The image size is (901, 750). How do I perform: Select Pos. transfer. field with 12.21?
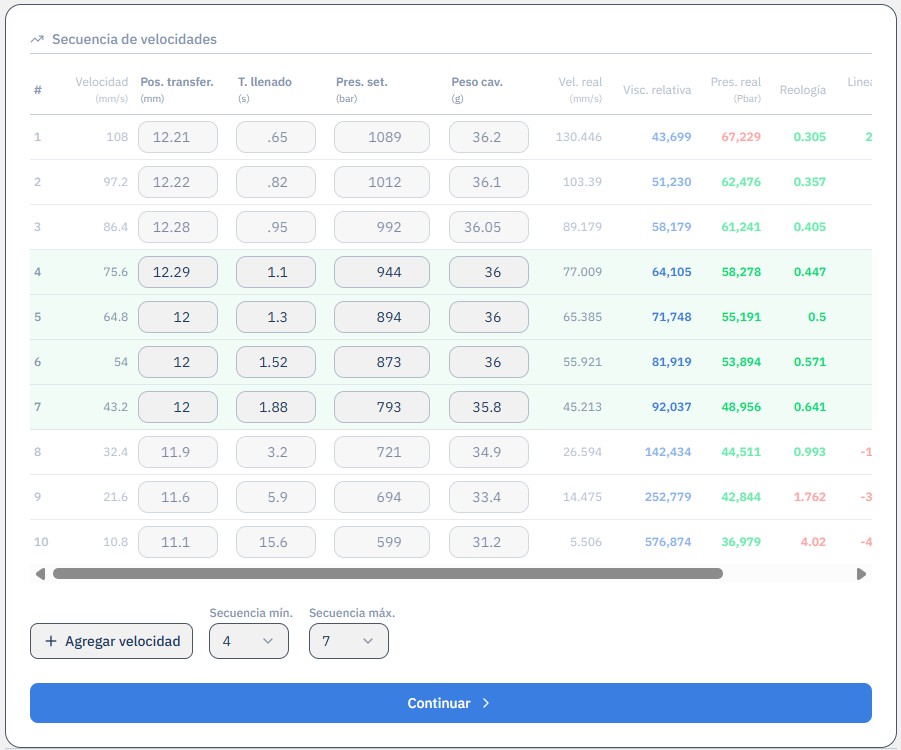point(178,137)
